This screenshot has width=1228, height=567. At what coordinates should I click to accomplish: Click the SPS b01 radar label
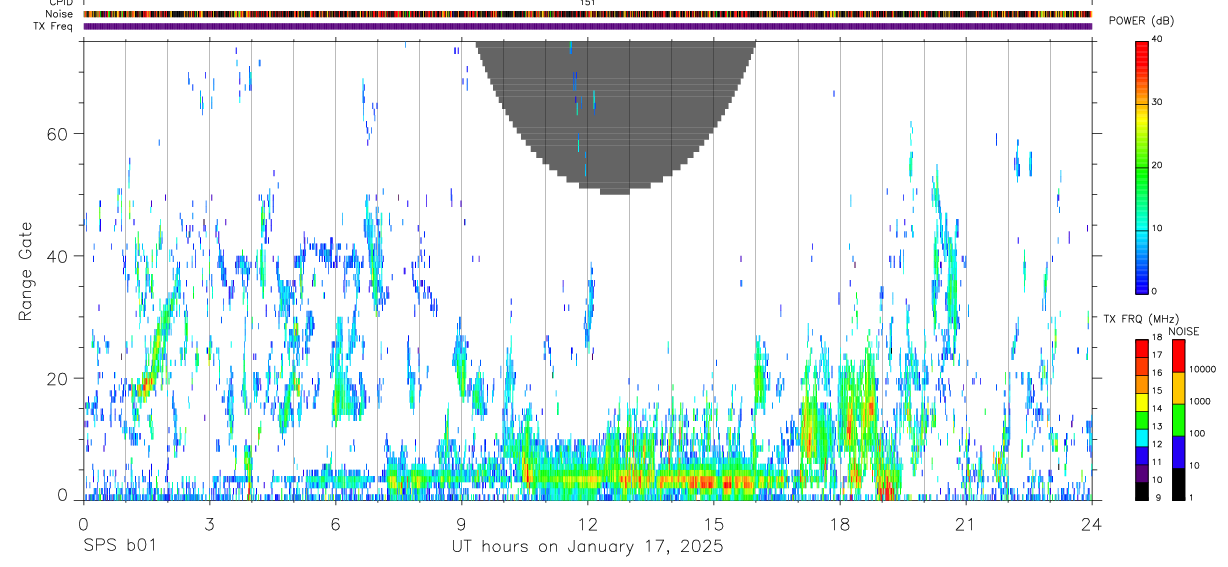(118, 547)
